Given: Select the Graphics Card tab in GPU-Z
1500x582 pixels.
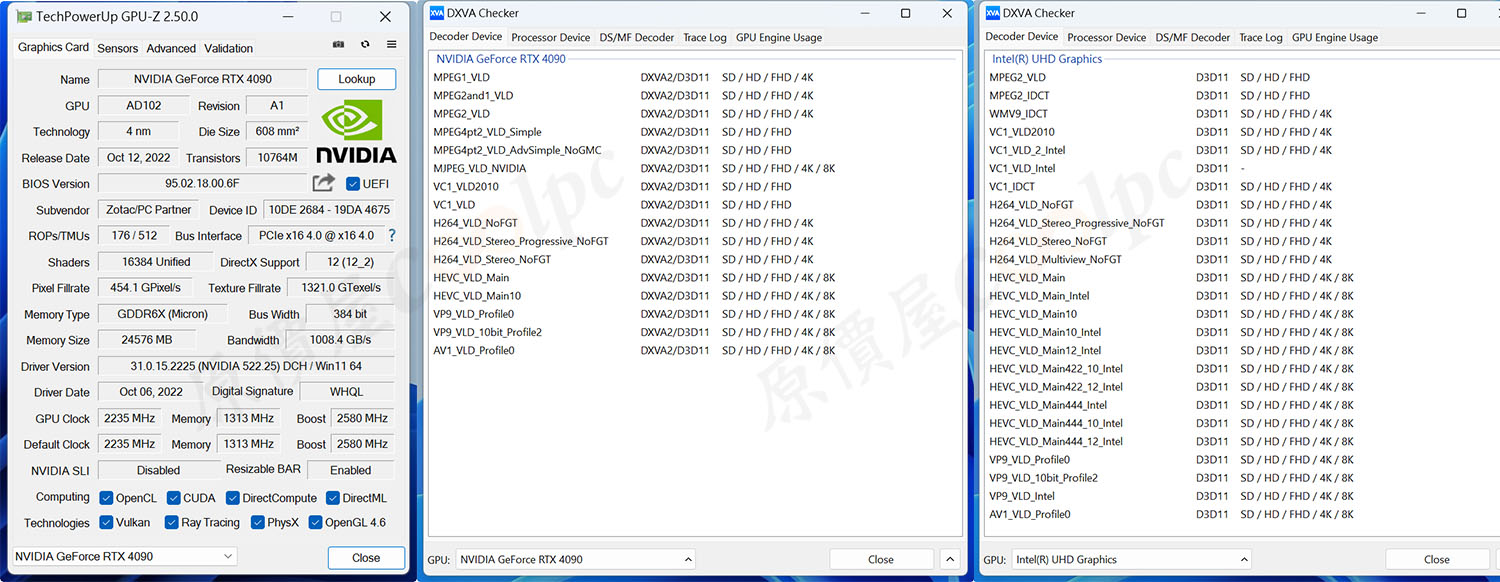Looking at the screenshot, I should (54, 47).
